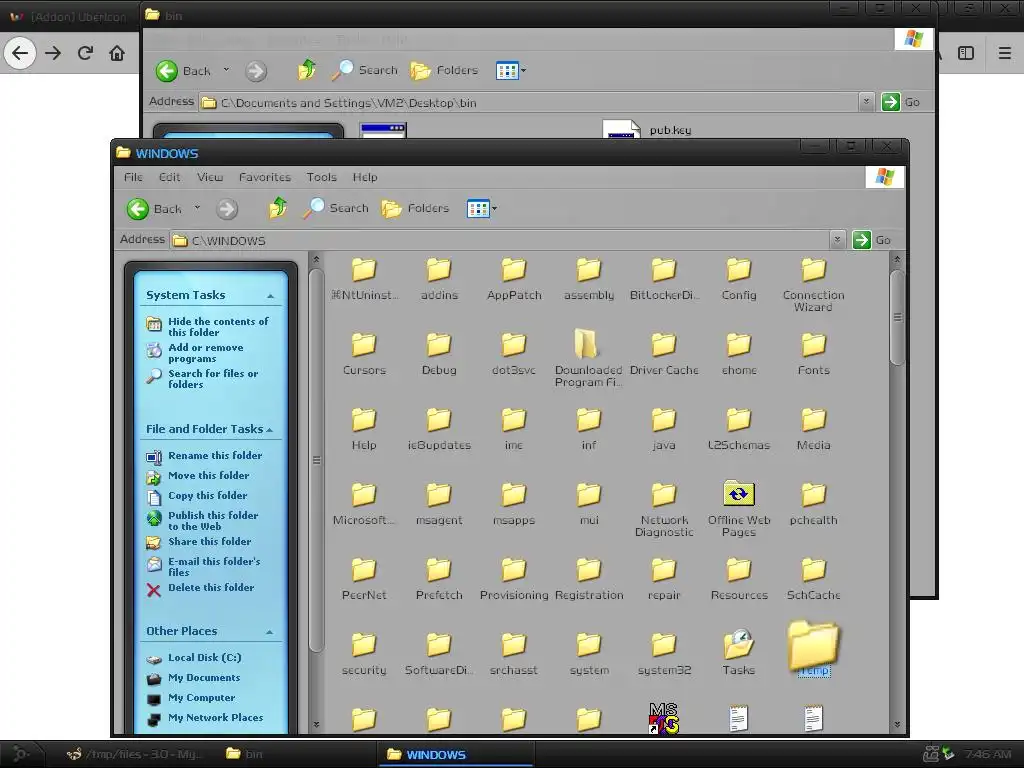Toggle Folders pane in WINDOWS window

tap(415, 208)
